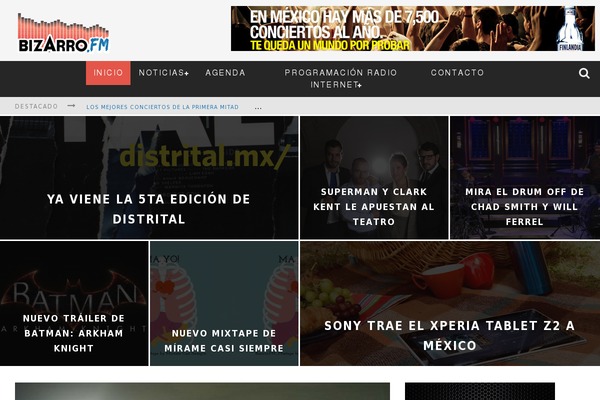This screenshot has width=600, height=400.
Task: Go to the Agenda page
Action: click(x=225, y=73)
